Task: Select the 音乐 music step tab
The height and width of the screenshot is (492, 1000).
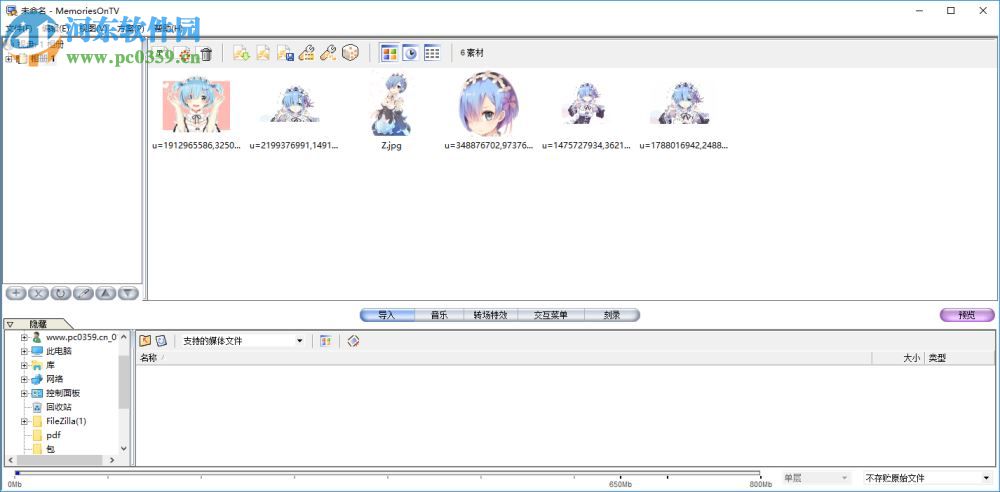Action: click(x=439, y=315)
